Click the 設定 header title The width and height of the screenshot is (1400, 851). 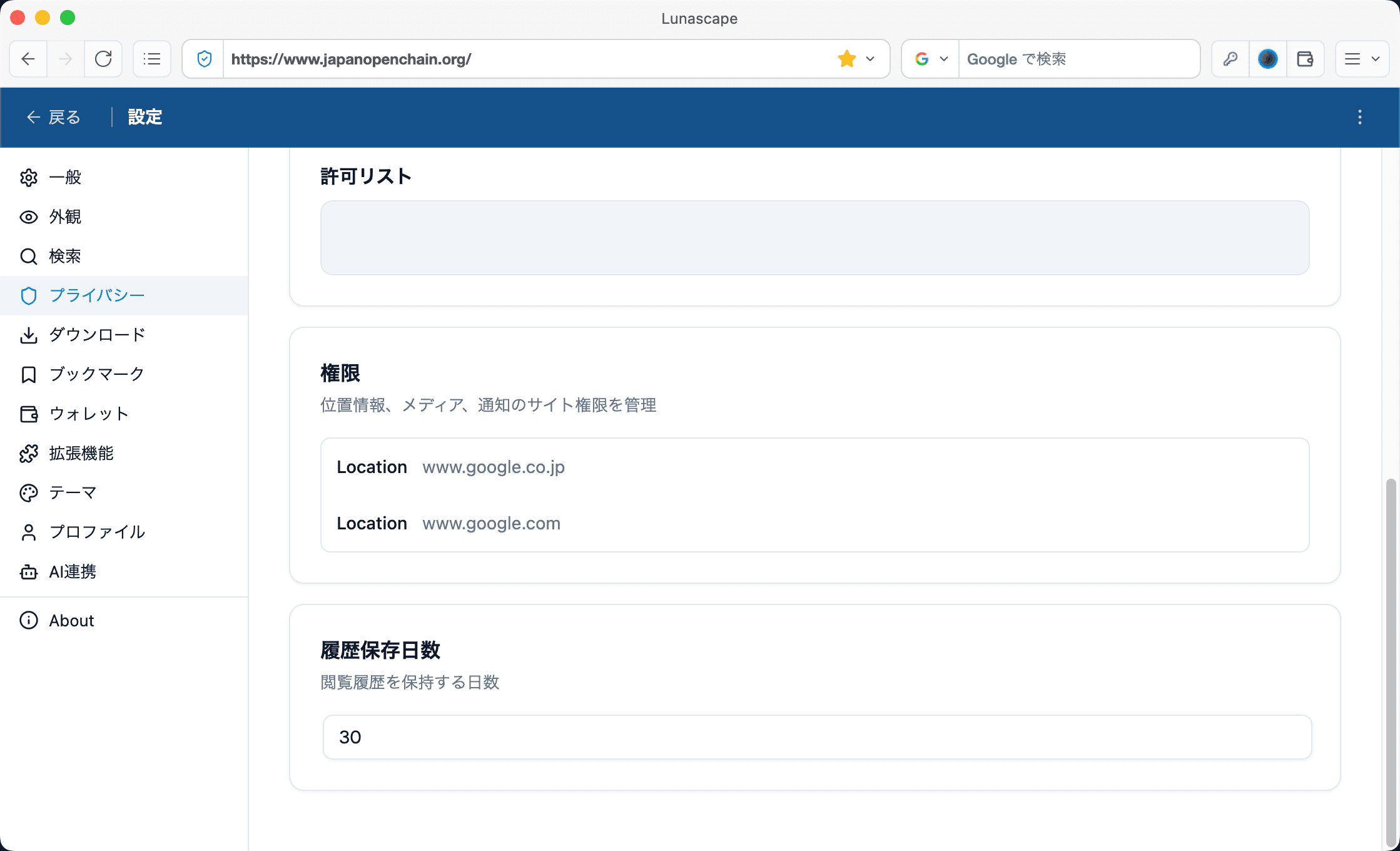click(145, 117)
